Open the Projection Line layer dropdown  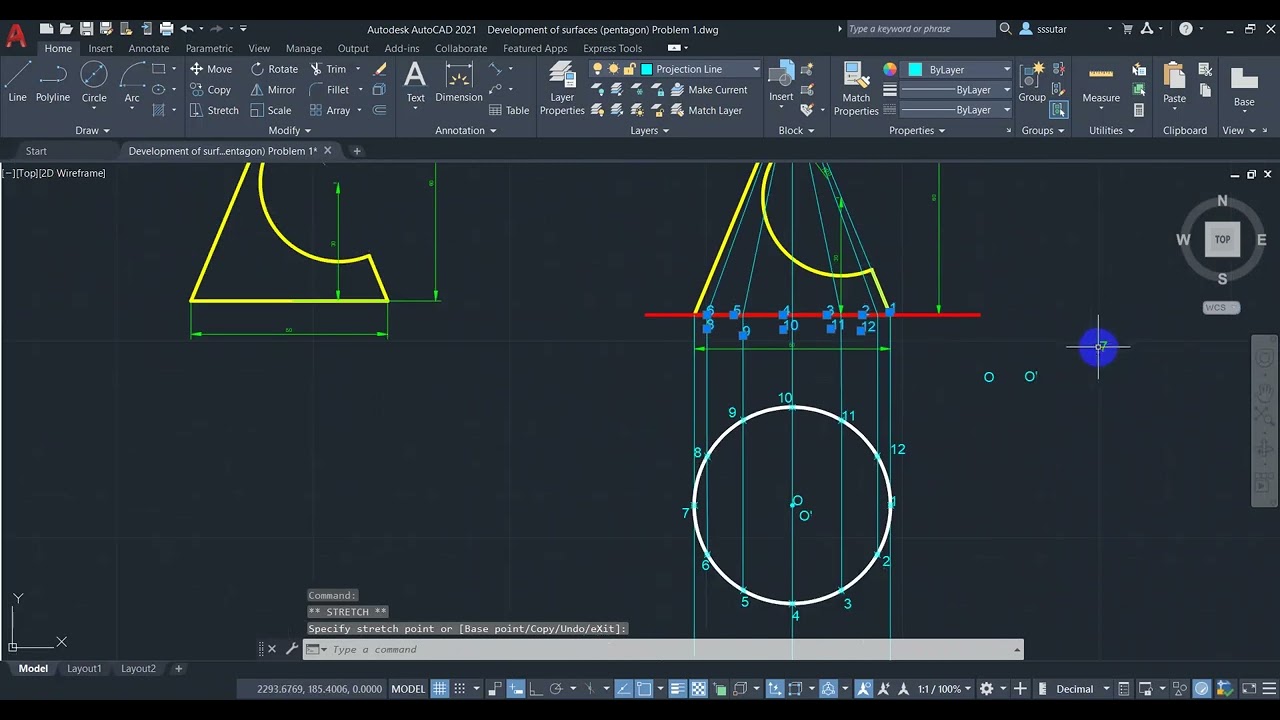pos(755,69)
